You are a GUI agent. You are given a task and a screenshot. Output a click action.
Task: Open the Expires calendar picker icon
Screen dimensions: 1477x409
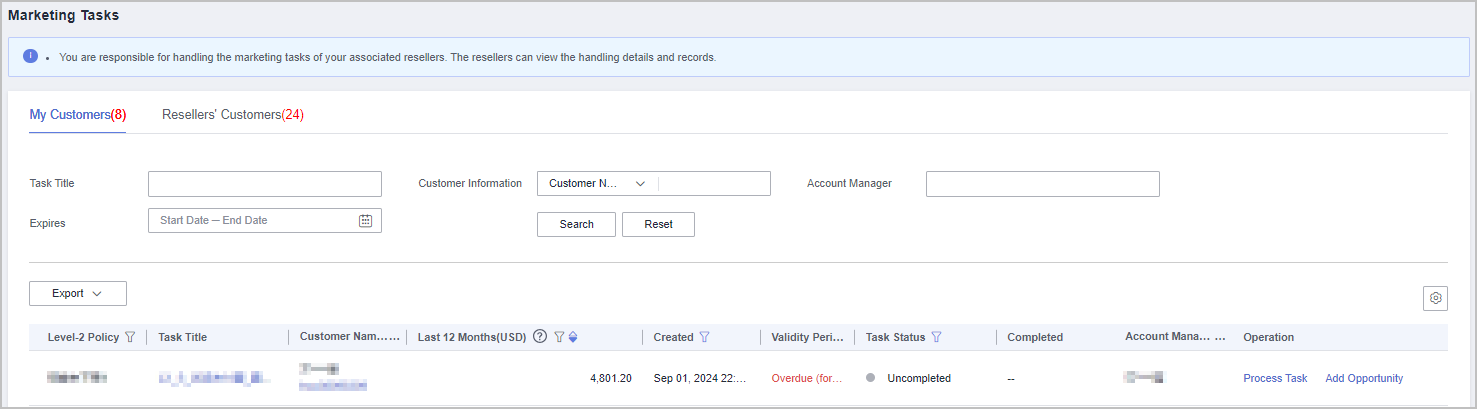[365, 220]
